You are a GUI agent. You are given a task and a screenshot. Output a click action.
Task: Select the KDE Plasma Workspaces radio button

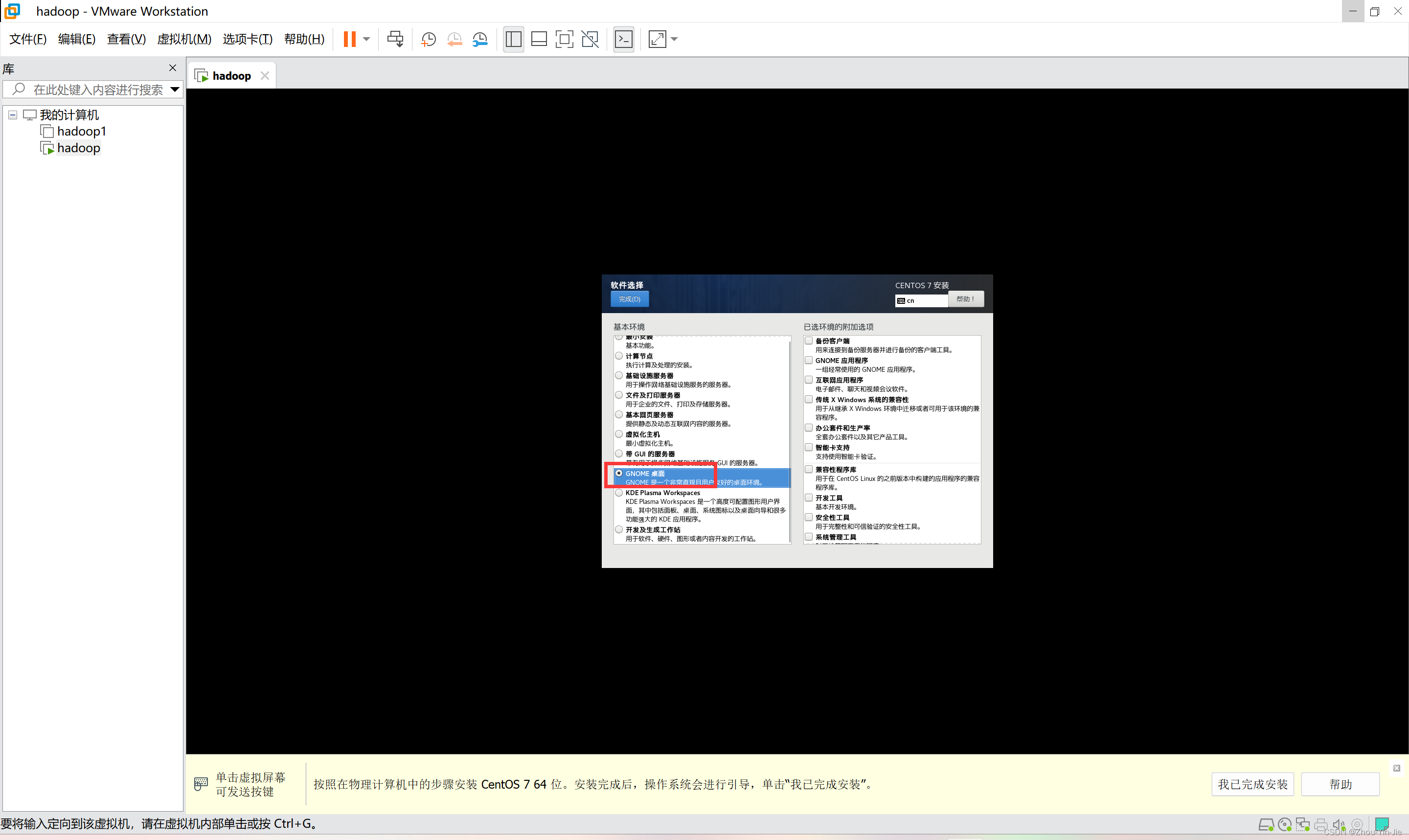click(619, 493)
